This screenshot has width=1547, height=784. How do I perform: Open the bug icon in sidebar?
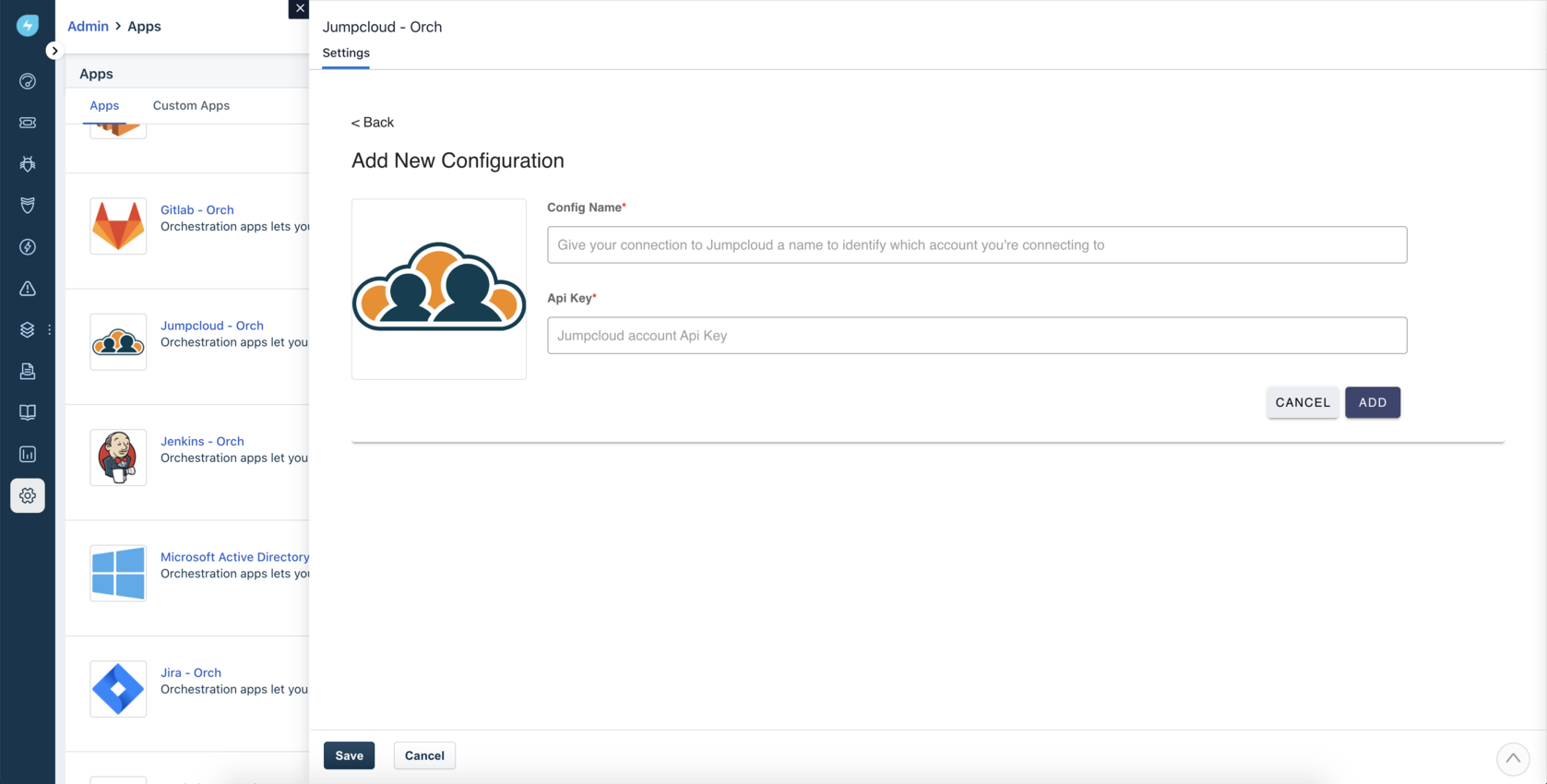pos(28,164)
